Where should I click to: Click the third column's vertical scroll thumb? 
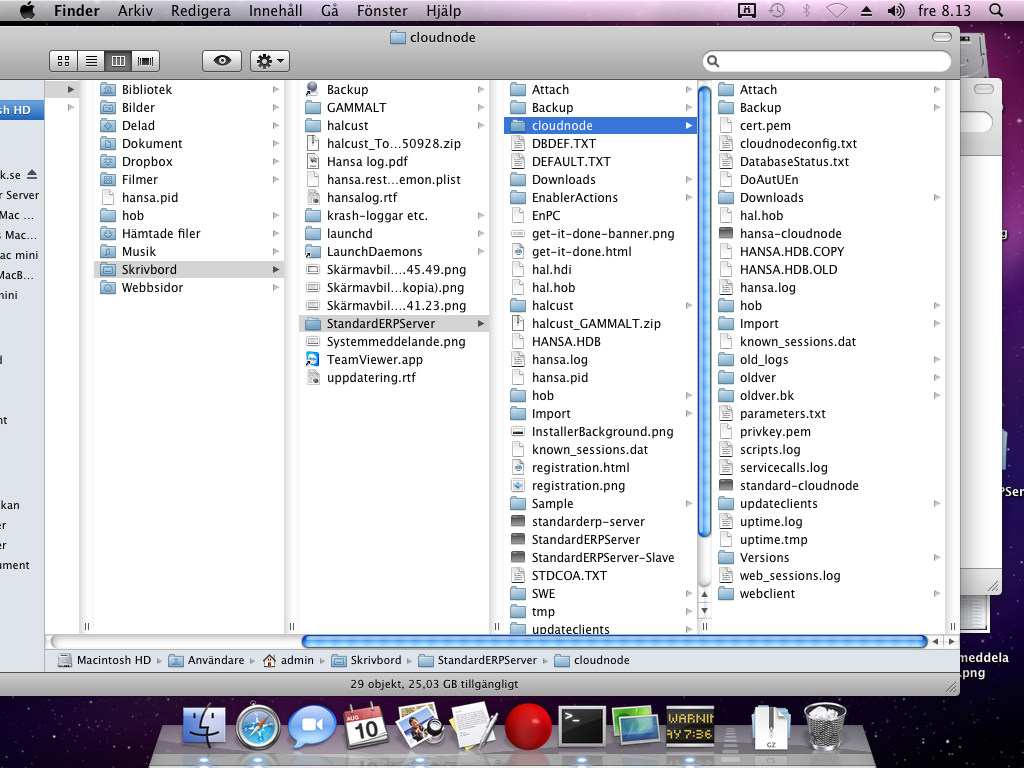point(704,312)
